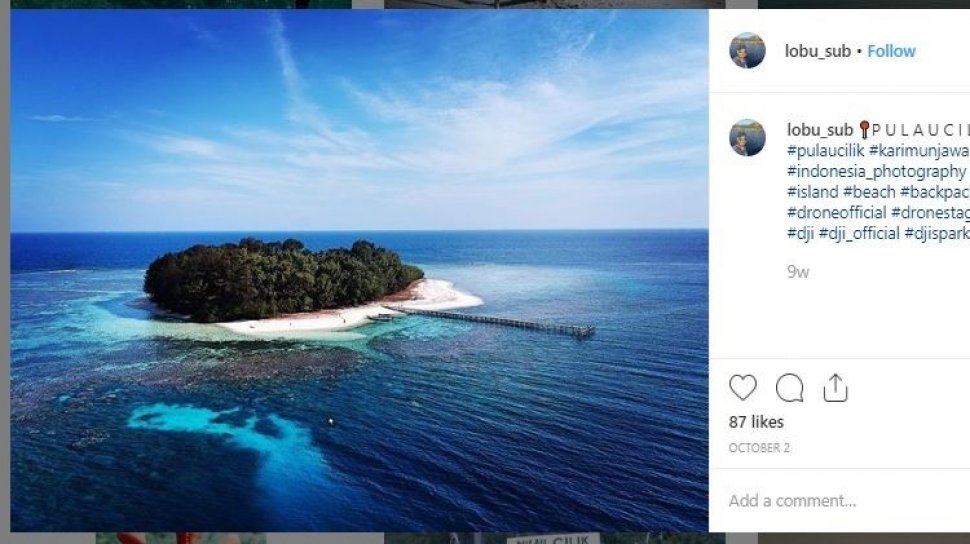
Task: Open the #pulaucilik hashtag
Action: (x=826, y=151)
